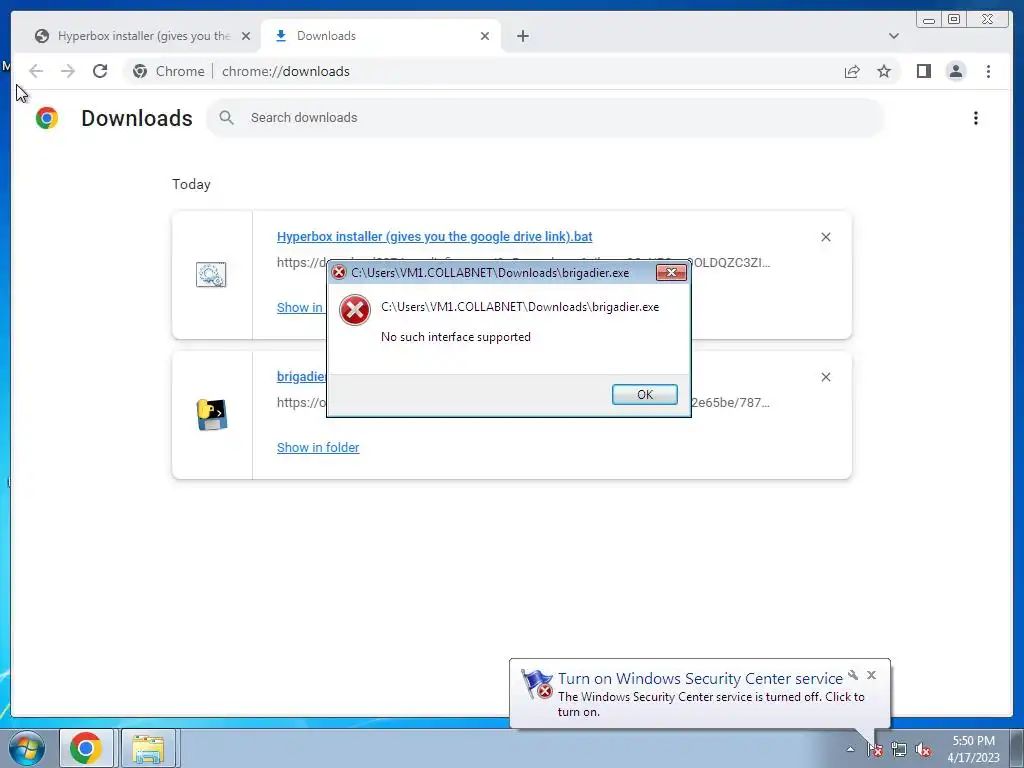Image resolution: width=1024 pixels, height=768 pixels.
Task: Click the Chrome taskbar icon
Action: 86,748
